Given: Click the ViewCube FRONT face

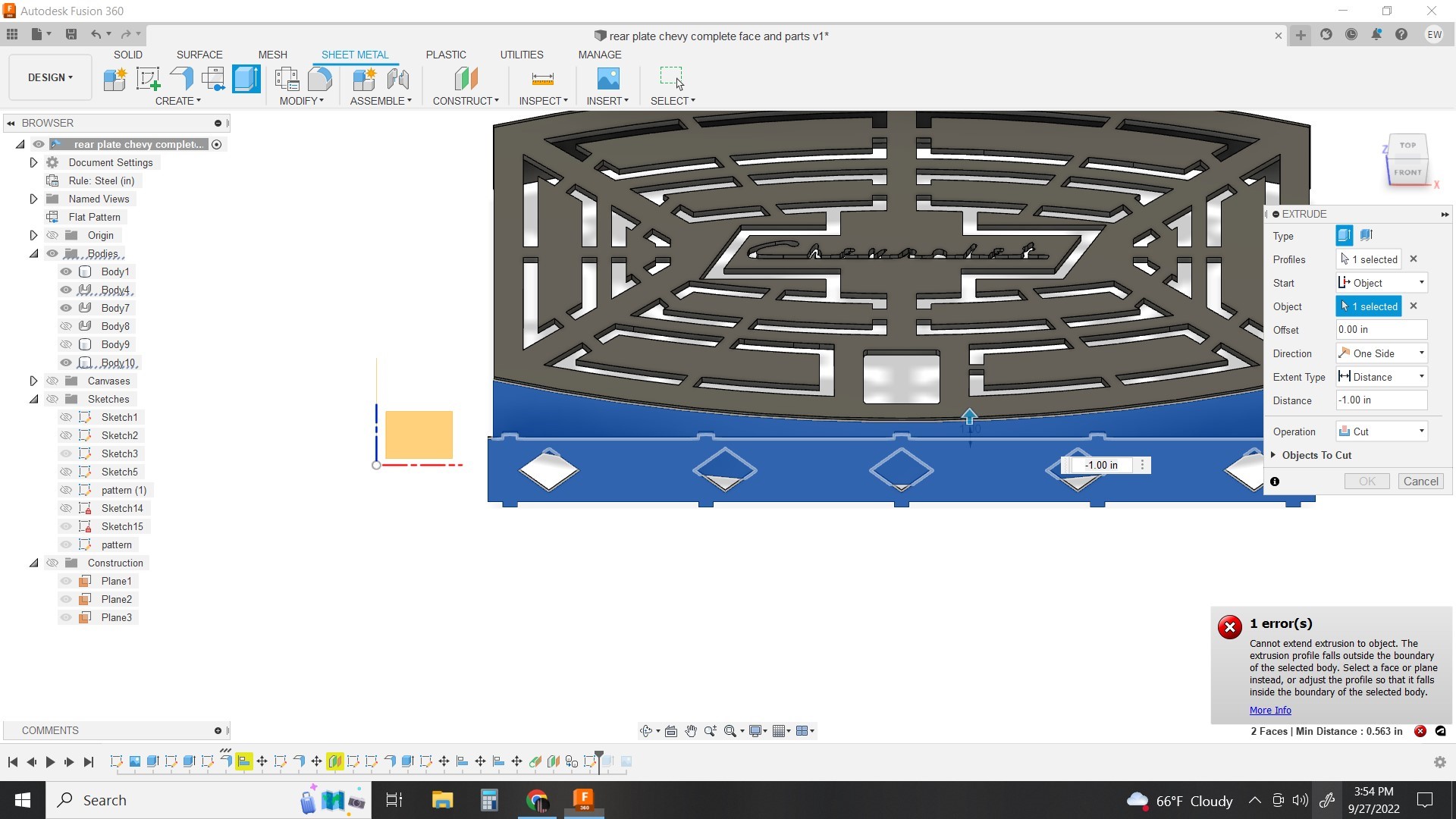Looking at the screenshot, I should [1407, 172].
